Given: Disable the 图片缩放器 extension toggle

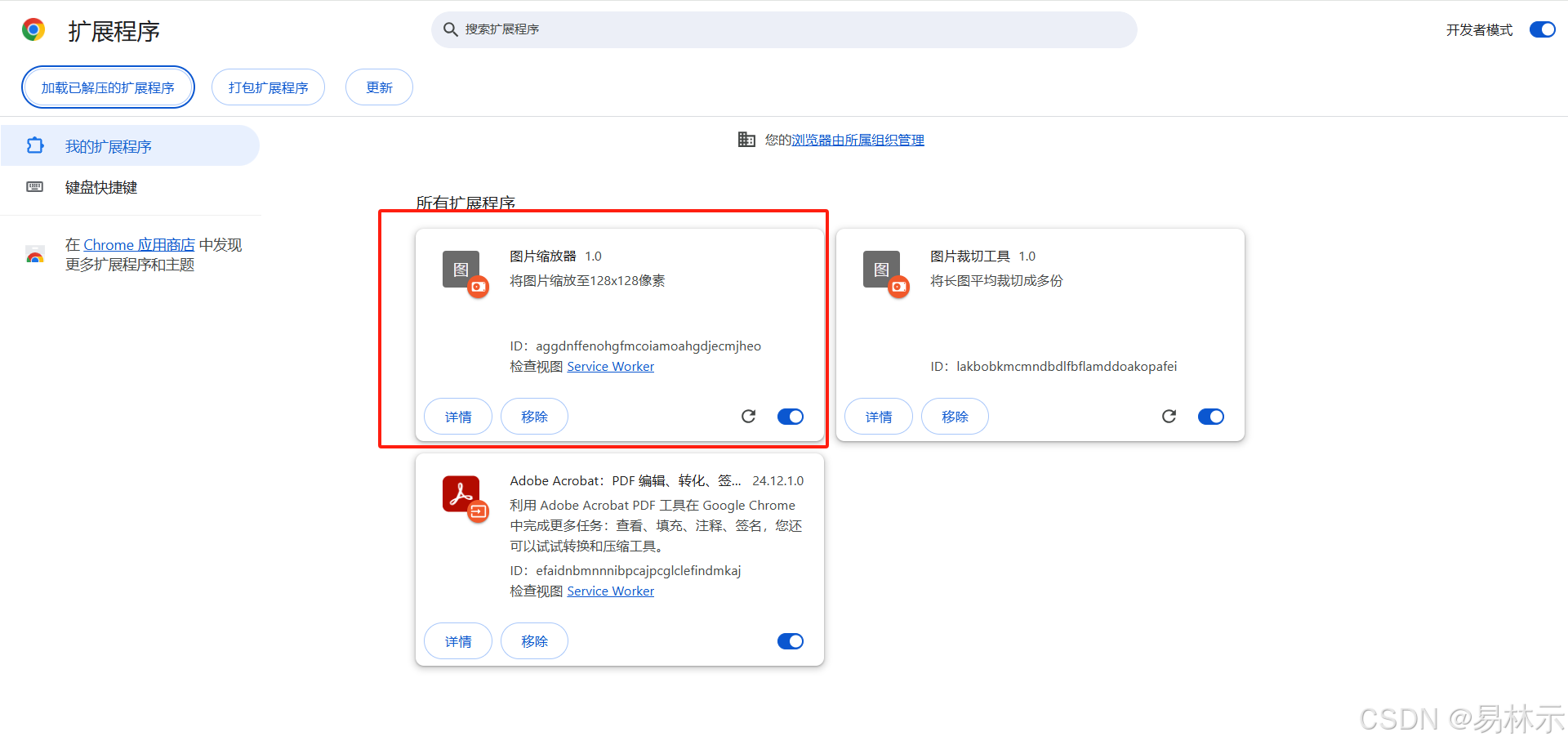Looking at the screenshot, I should [791, 417].
